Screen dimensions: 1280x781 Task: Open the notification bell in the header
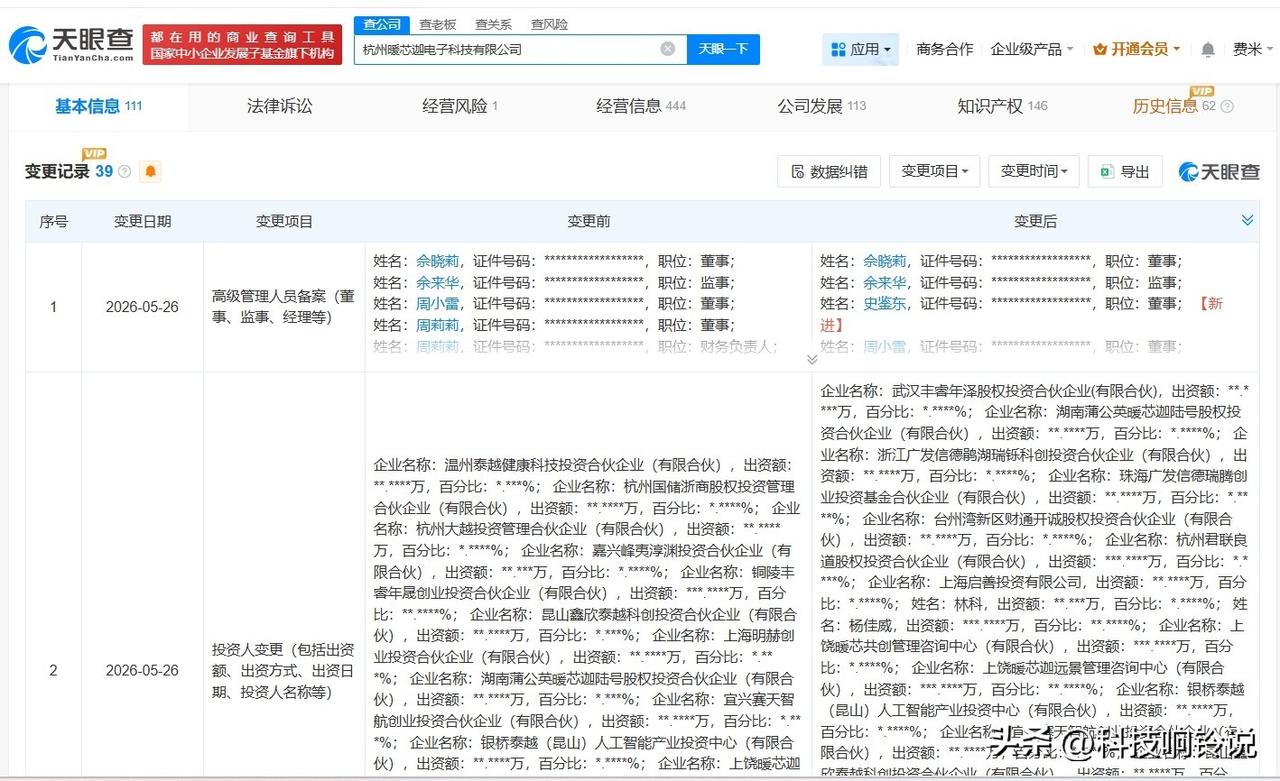coord(1208,49)
